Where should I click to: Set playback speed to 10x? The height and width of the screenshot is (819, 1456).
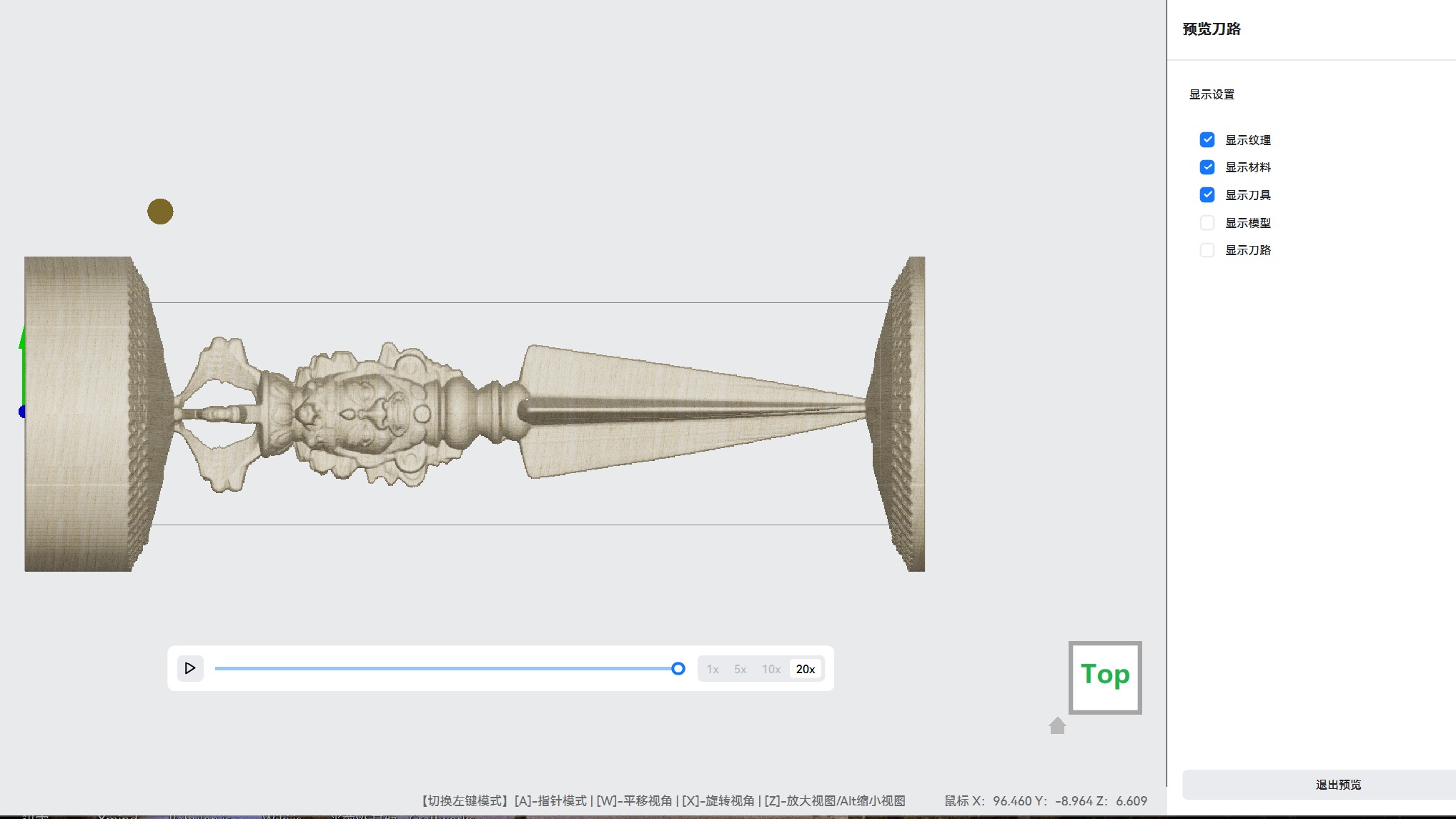pos(771,669)
